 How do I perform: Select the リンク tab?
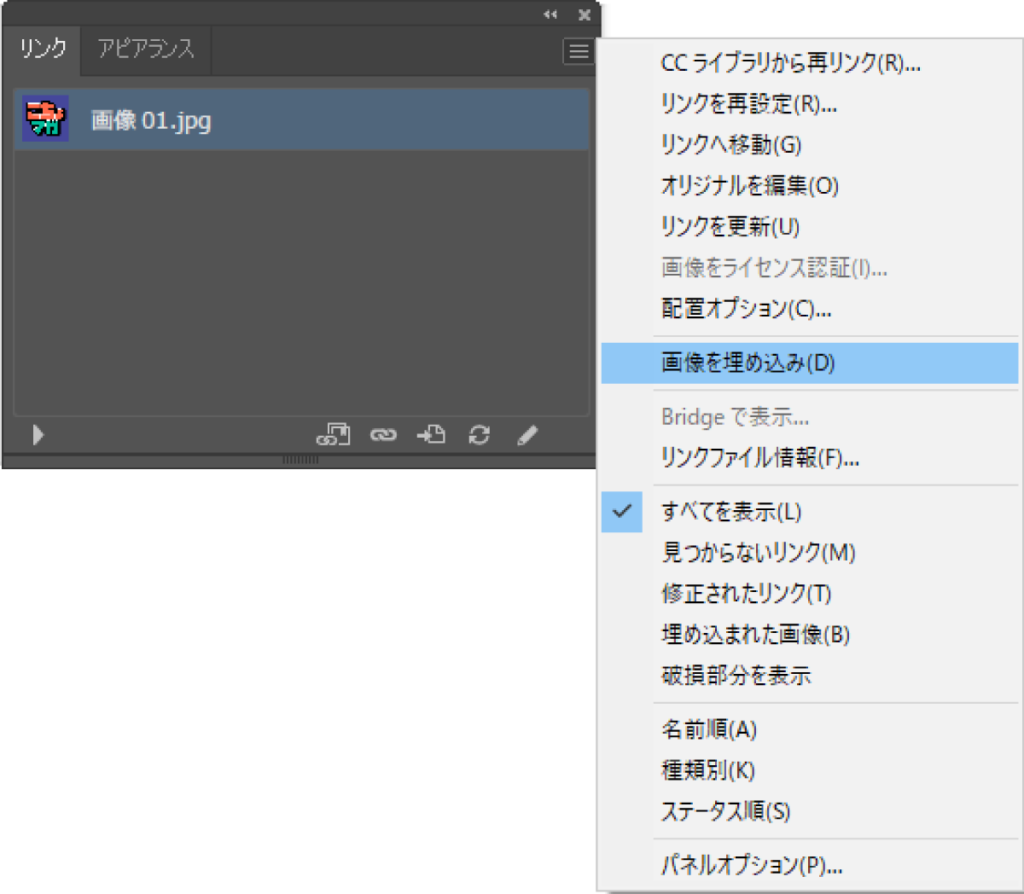[44, 49]
